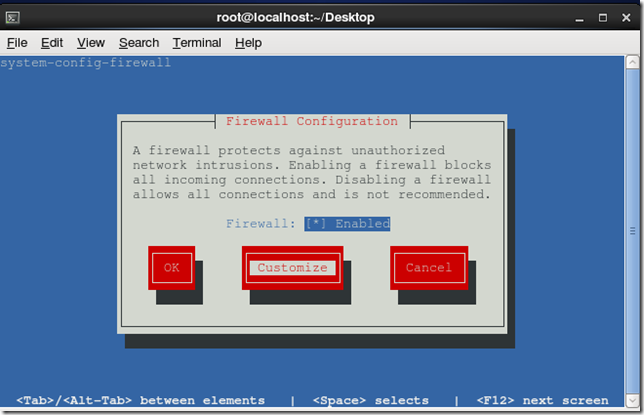Click the '<Tab>/<Alt-Tab> between elements' hint
644x415 pixels.
click(x=140, y=400)
